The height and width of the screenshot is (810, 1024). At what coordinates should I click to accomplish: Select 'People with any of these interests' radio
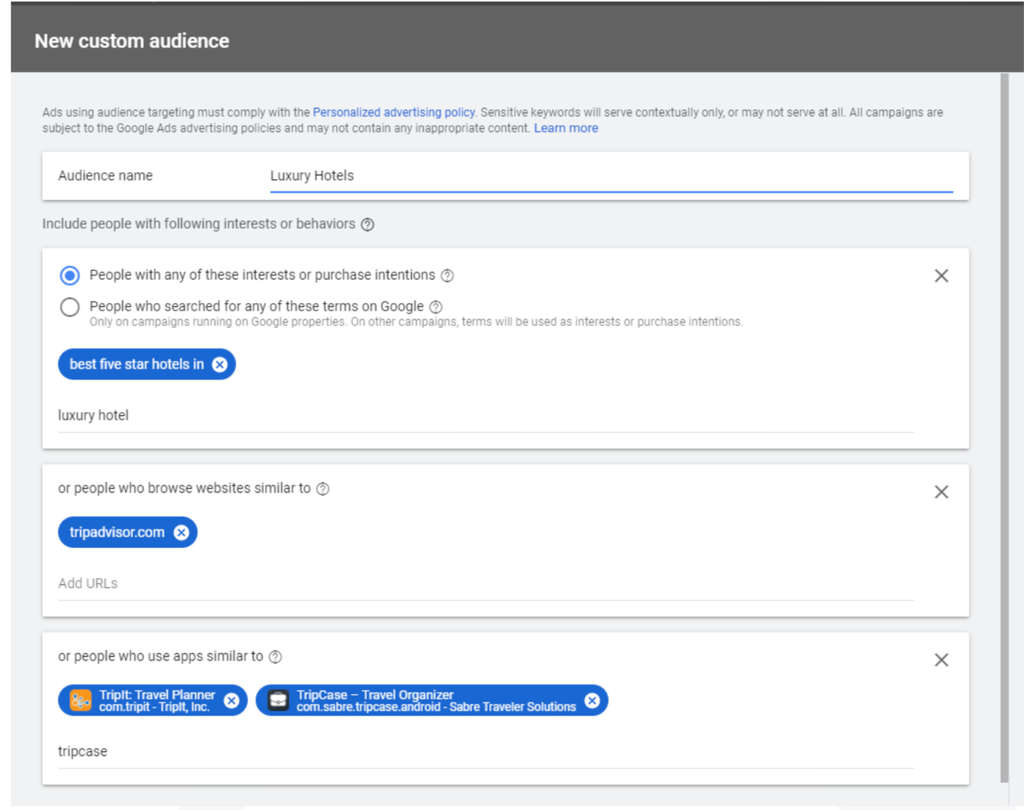70,275
